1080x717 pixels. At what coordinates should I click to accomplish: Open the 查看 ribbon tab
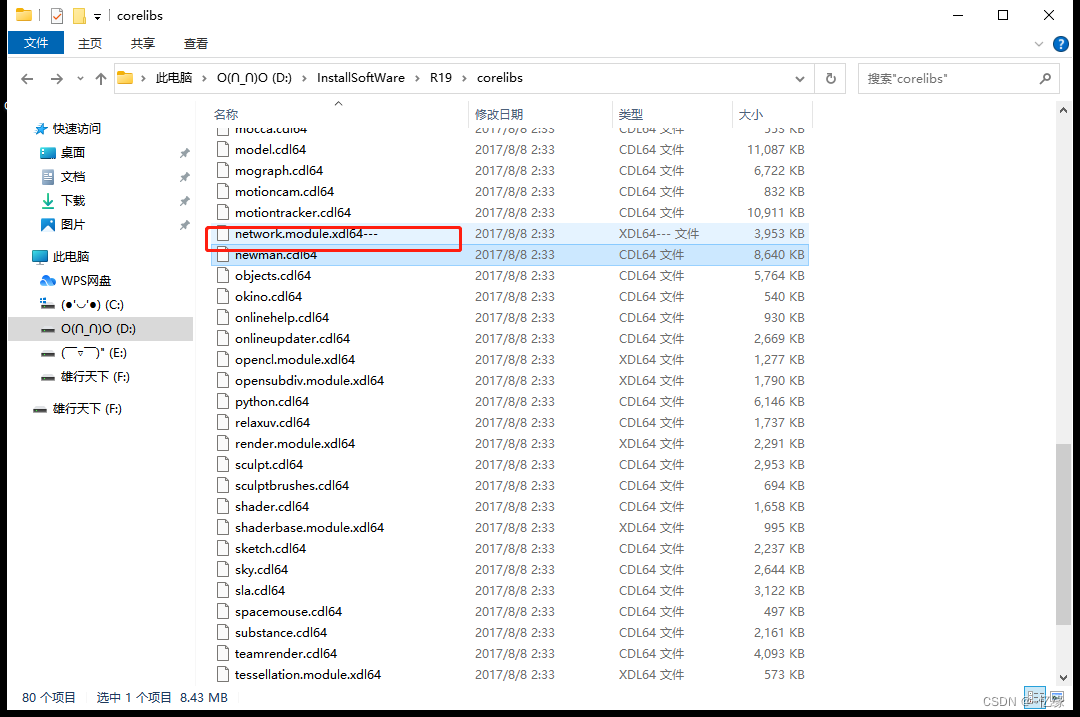pyautogui.click(x=196, y=43)
